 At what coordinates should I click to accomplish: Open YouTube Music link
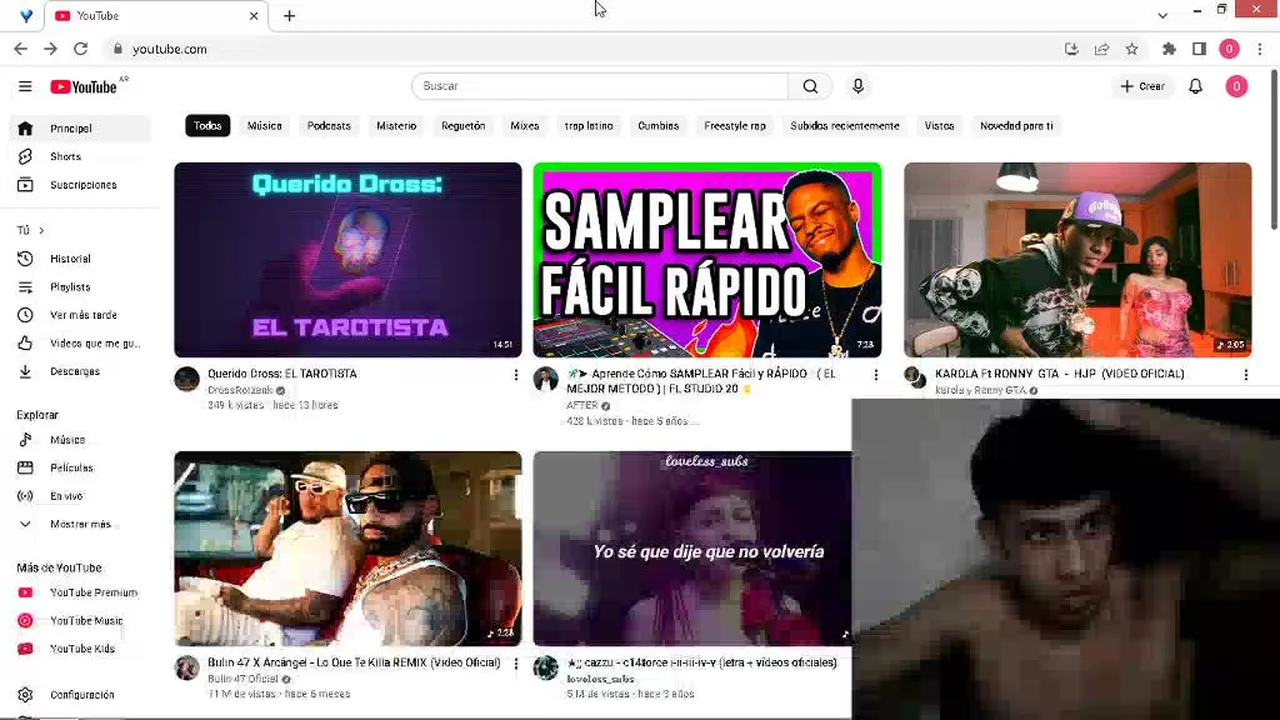point(80,620)
